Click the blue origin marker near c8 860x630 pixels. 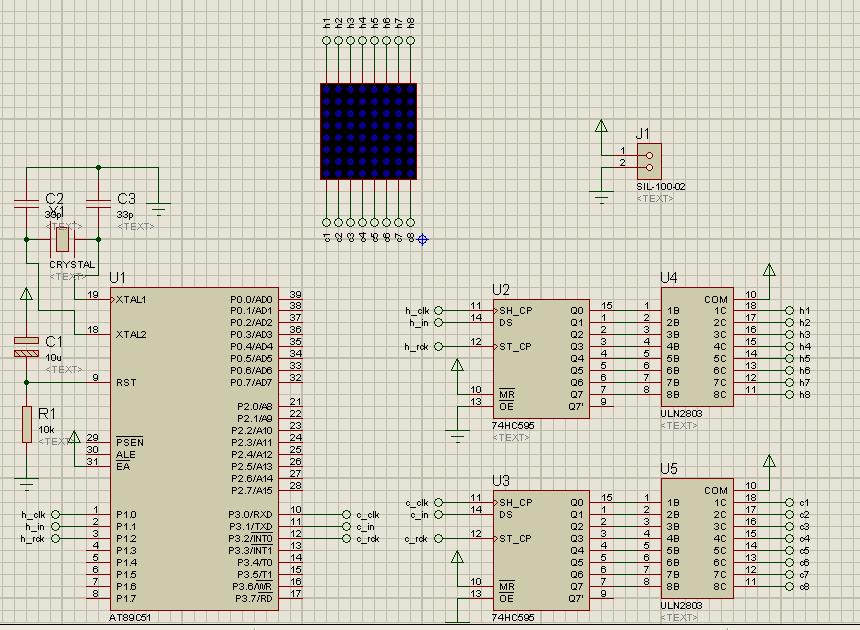tap(422, 240)
